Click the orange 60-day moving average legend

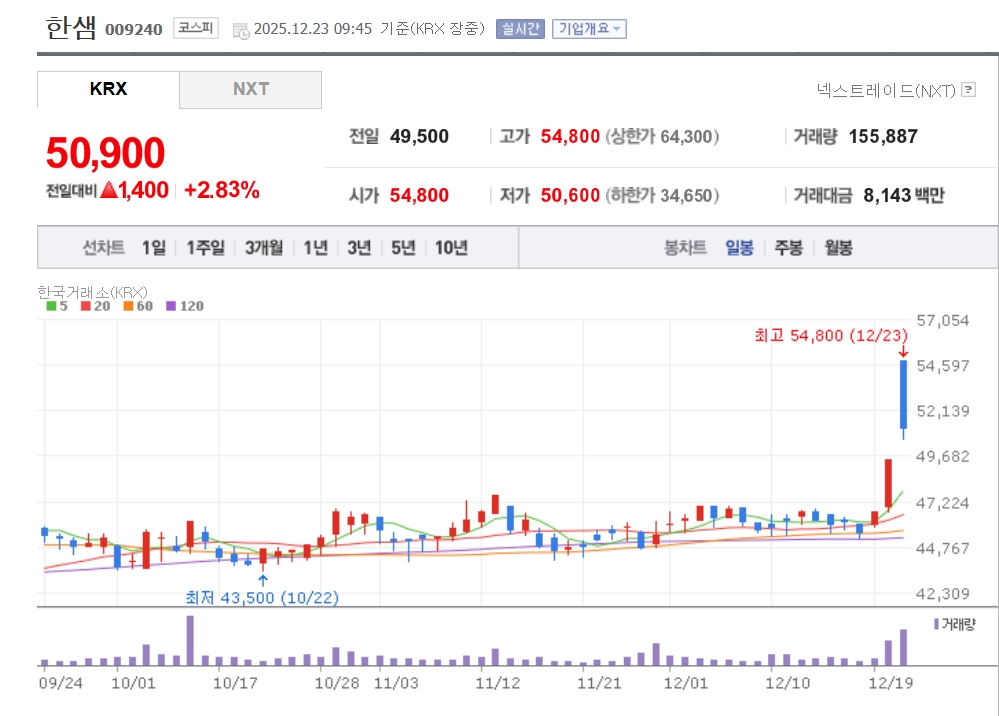coord(138,306)
